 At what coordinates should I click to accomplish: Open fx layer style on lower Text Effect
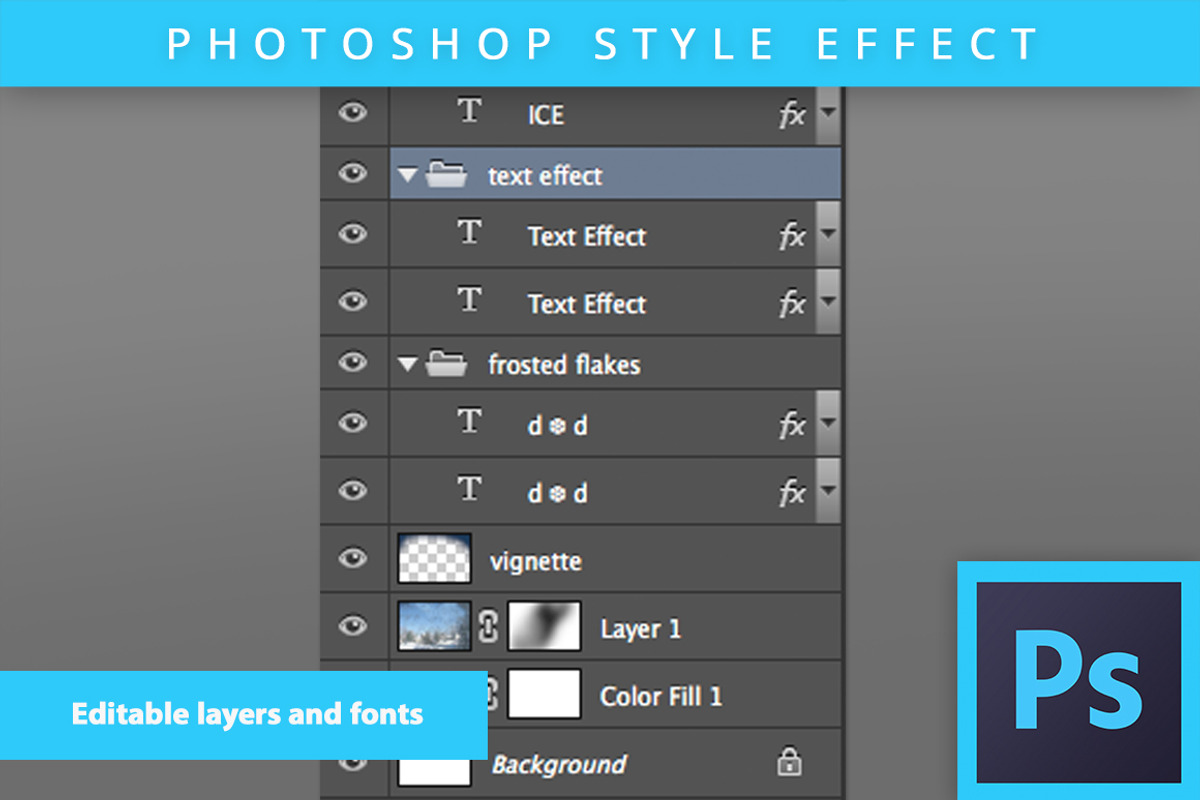pos(792,303)
